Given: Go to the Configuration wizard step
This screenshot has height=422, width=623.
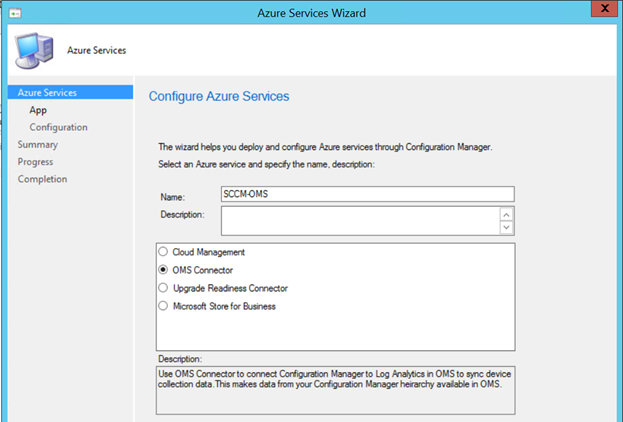Looking at the screenshot, I should click(58, 127).
